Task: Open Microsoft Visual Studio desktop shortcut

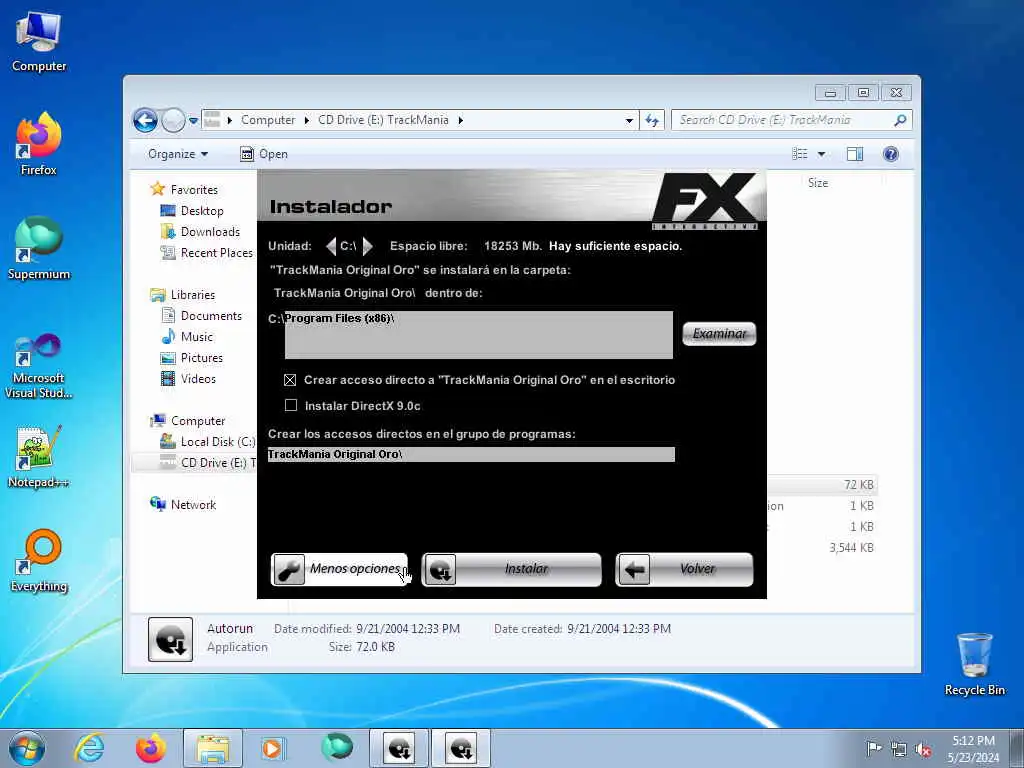Action: click(x=39, y=366)
